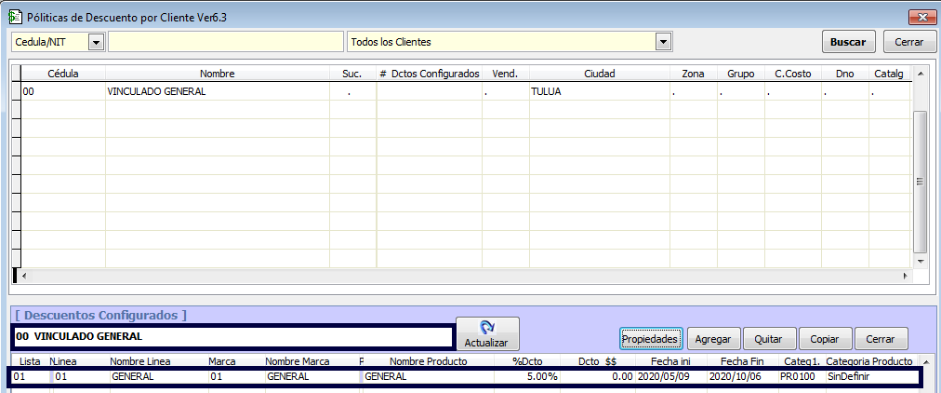
Task: Click the 0.00 Dcto $$ cell
Action: (x=597, y=377)
